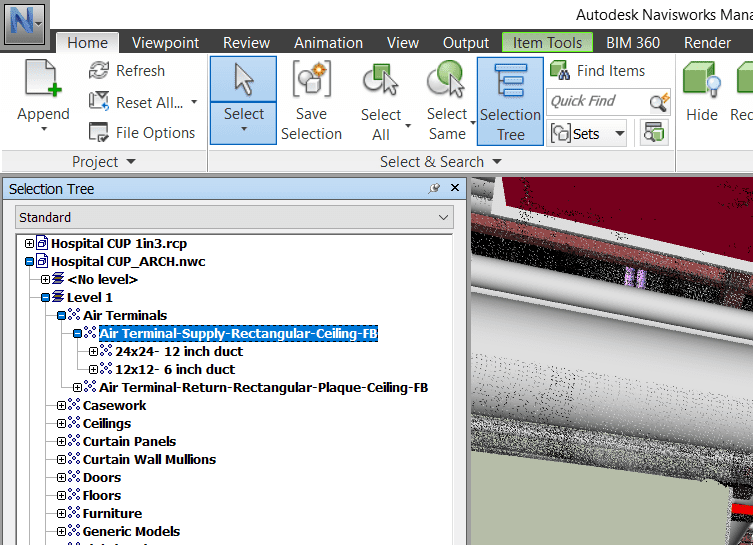Viewport: 753px width, 545px height.
Task: Open the Selection Inspector icon
Action: coord(654,133)
